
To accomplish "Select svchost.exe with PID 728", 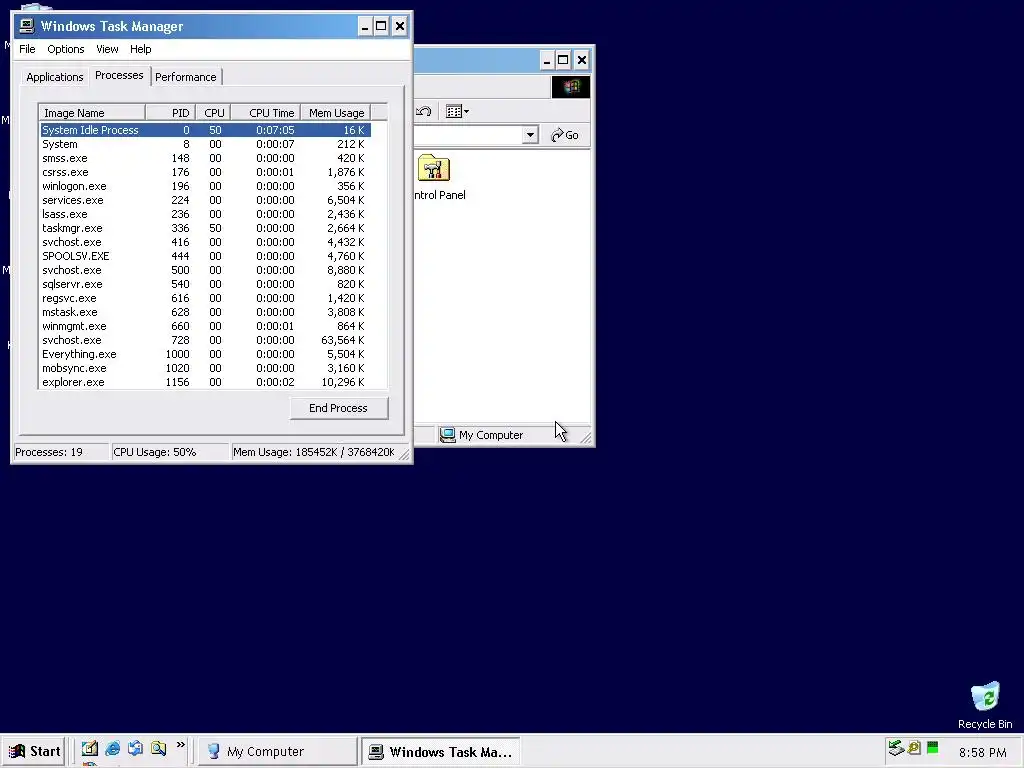I will point(205,340).
